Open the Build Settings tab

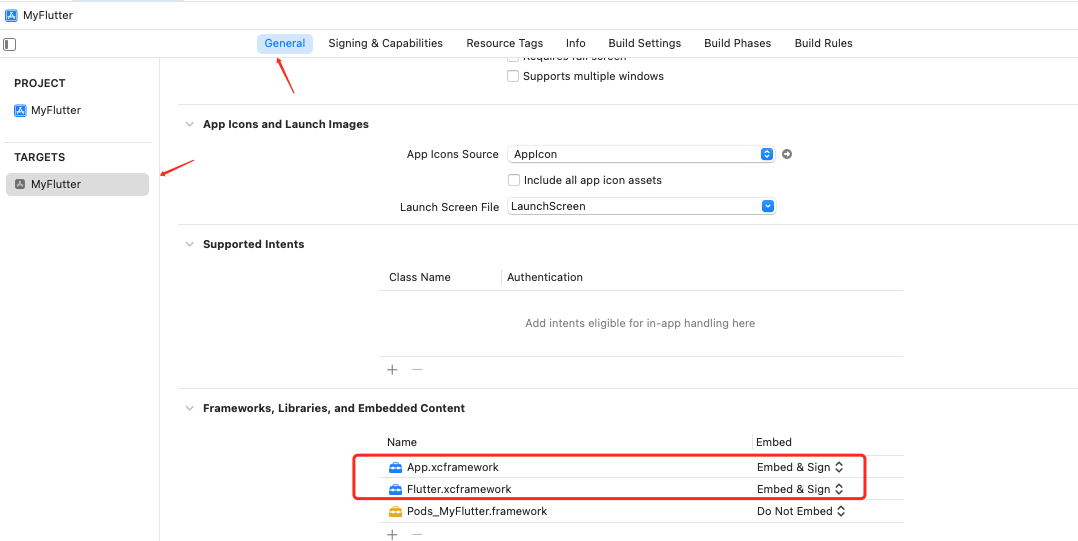point(644,44)
